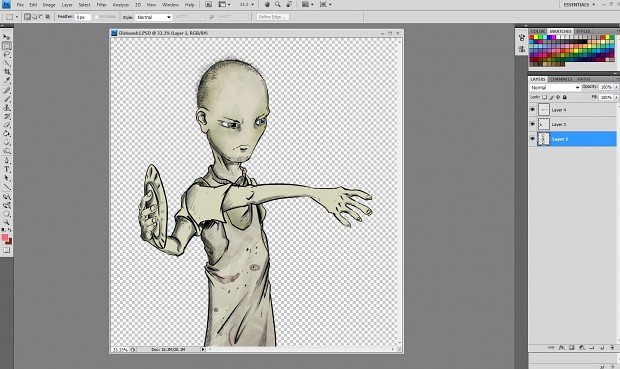Select the Layer 4 thumbnail
This screenshot has height=369, width=620.
coord(544,110)
